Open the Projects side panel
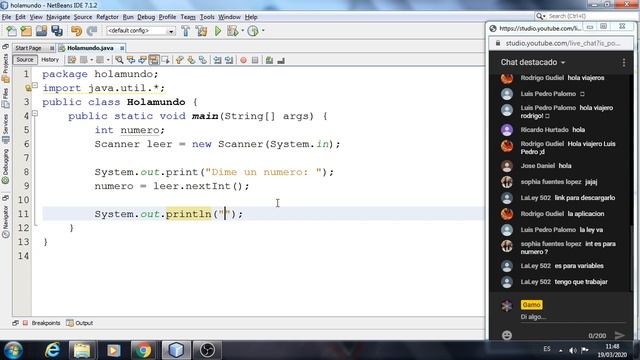 [6, 68]
